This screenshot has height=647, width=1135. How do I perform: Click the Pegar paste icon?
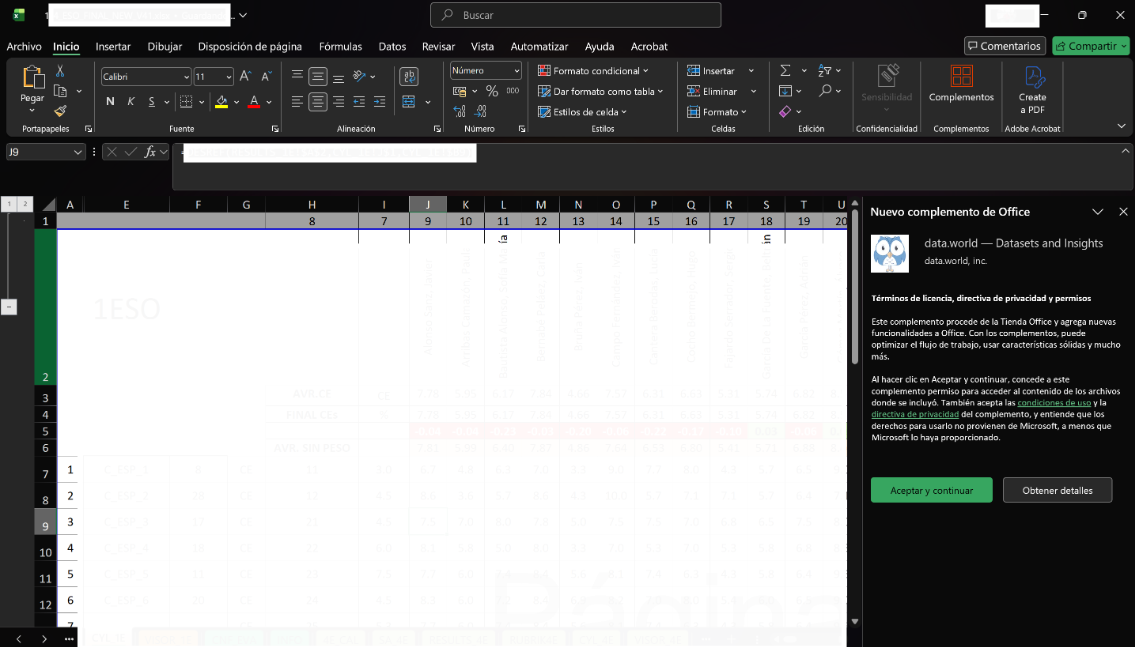32,77
